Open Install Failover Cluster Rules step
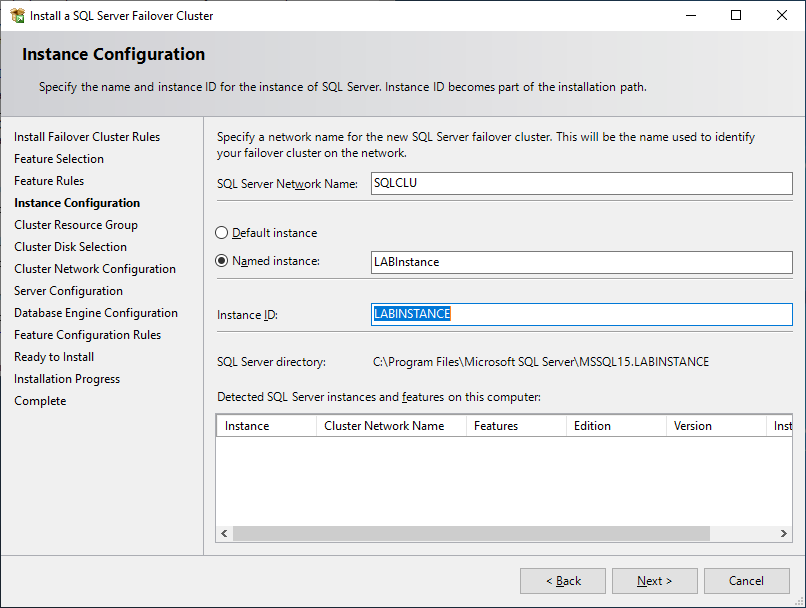The image size is (806, 608). [87, 137]
